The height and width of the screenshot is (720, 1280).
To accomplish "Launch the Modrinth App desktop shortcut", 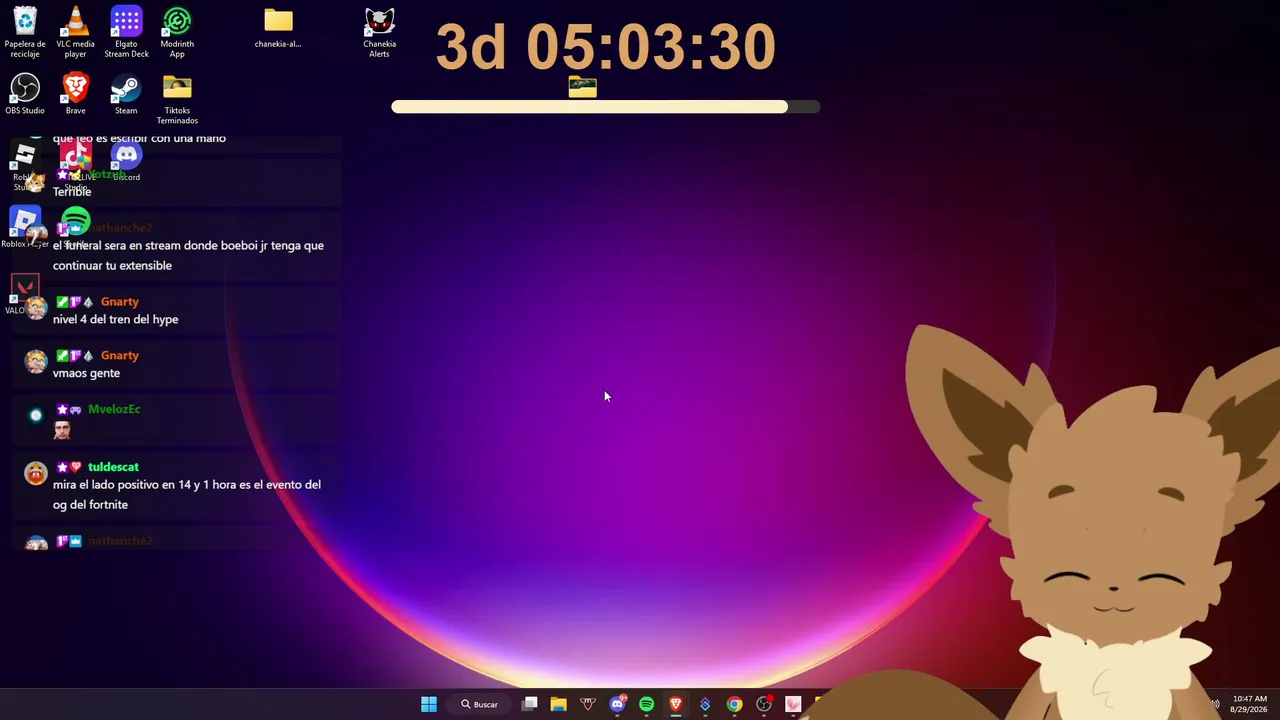I will (x=177, y=31).
